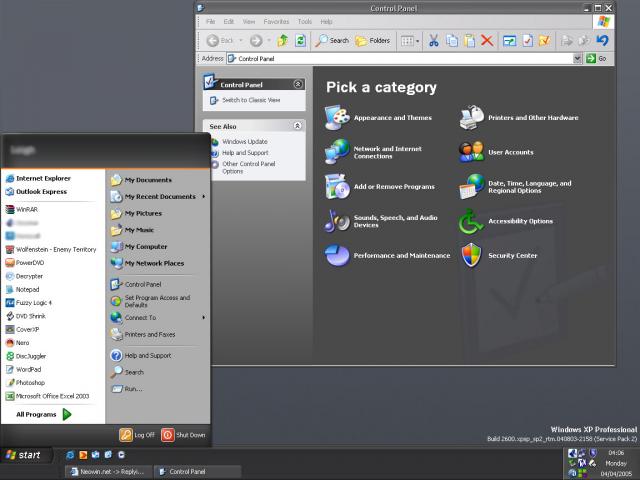Open Network and Internet Connections icon
This screenshot has width=640, height=480.
337,152
